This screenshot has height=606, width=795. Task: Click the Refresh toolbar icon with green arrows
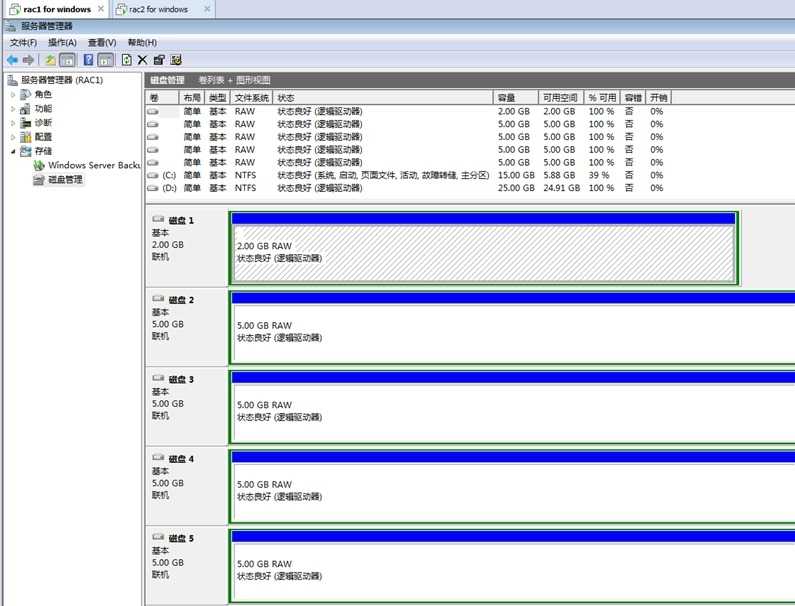[126, 60]
